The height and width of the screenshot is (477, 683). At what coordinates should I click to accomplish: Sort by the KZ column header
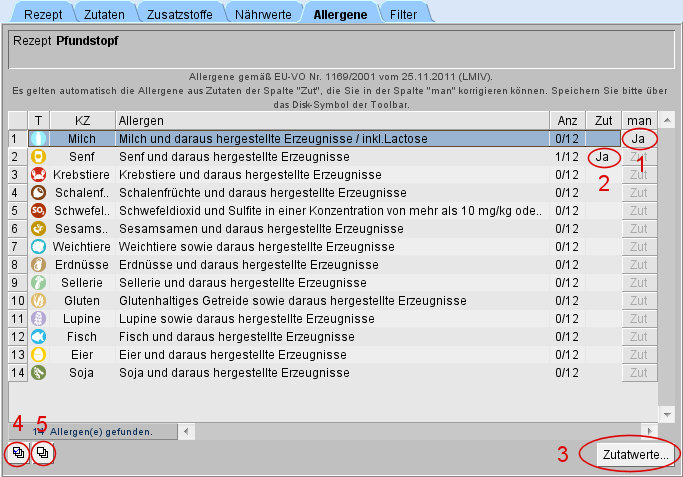point(82,120)
